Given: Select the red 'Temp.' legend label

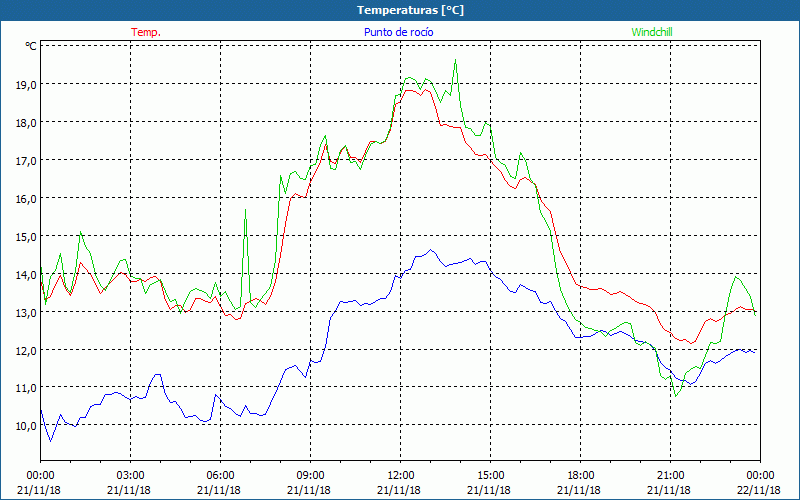Looking at the screenshot, I should coord(146,32).
